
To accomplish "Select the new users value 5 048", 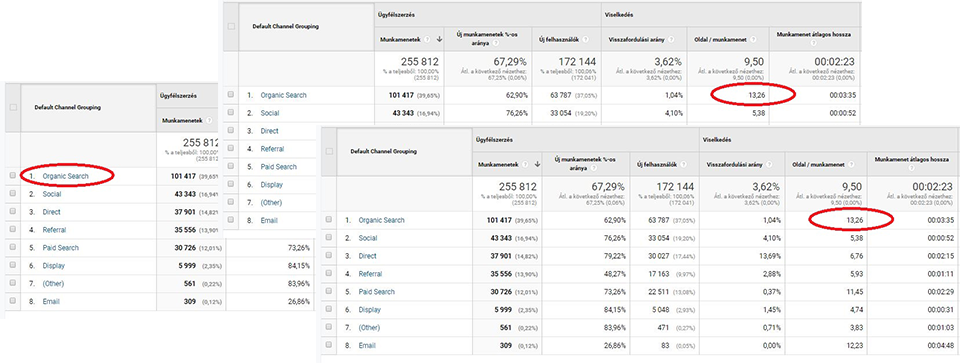I will (x=662, y=310).
